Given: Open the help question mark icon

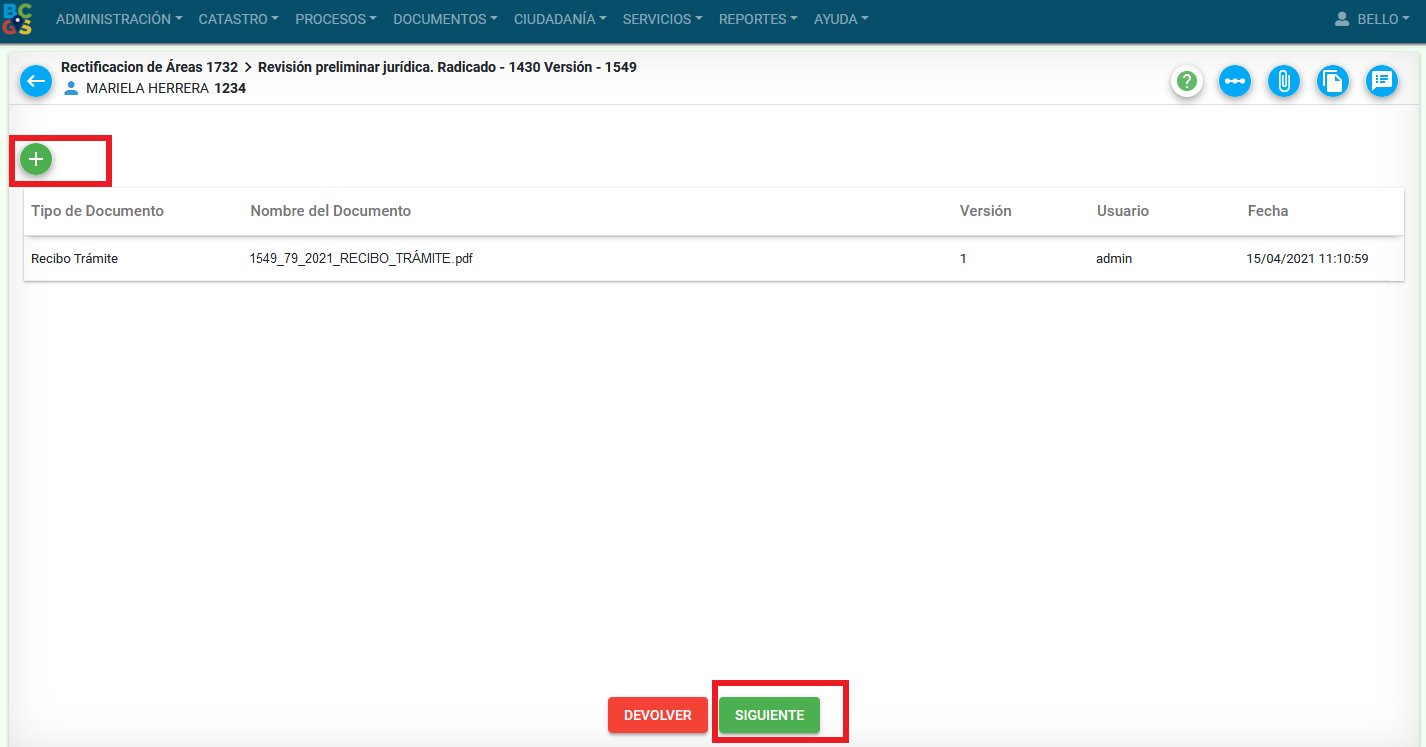Looking at the screenshot, I should tap(1186, 82).
